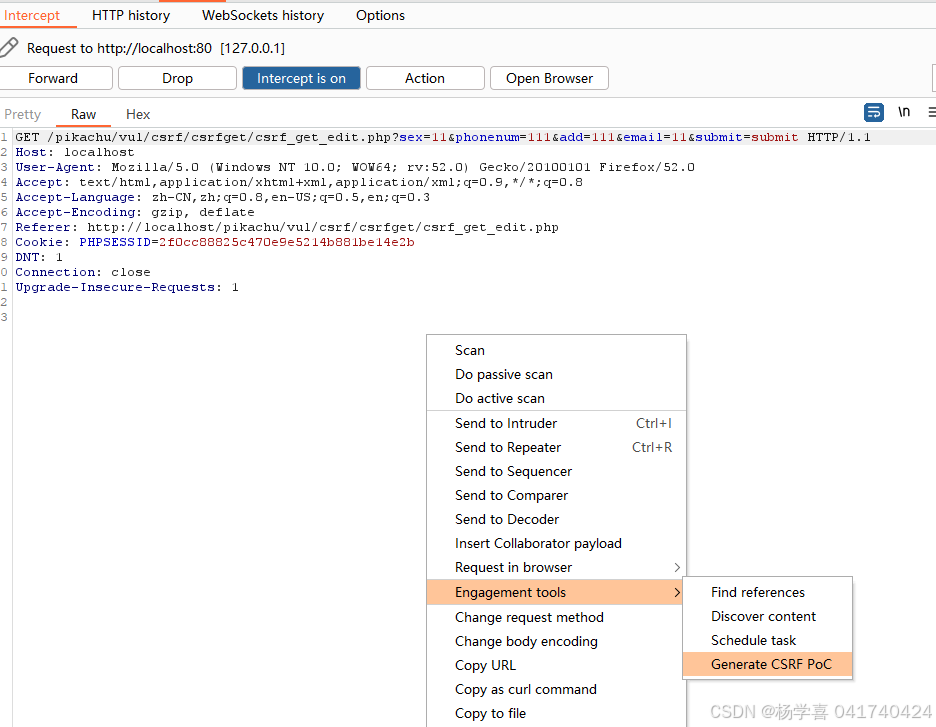Choose Change request method
This screenshot has height=727, width=936.
pos(556,617)
